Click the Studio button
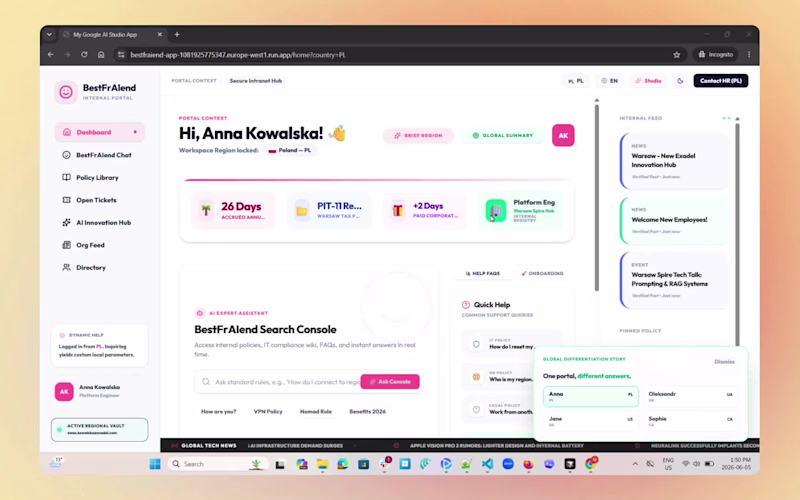 coord(648,81)
